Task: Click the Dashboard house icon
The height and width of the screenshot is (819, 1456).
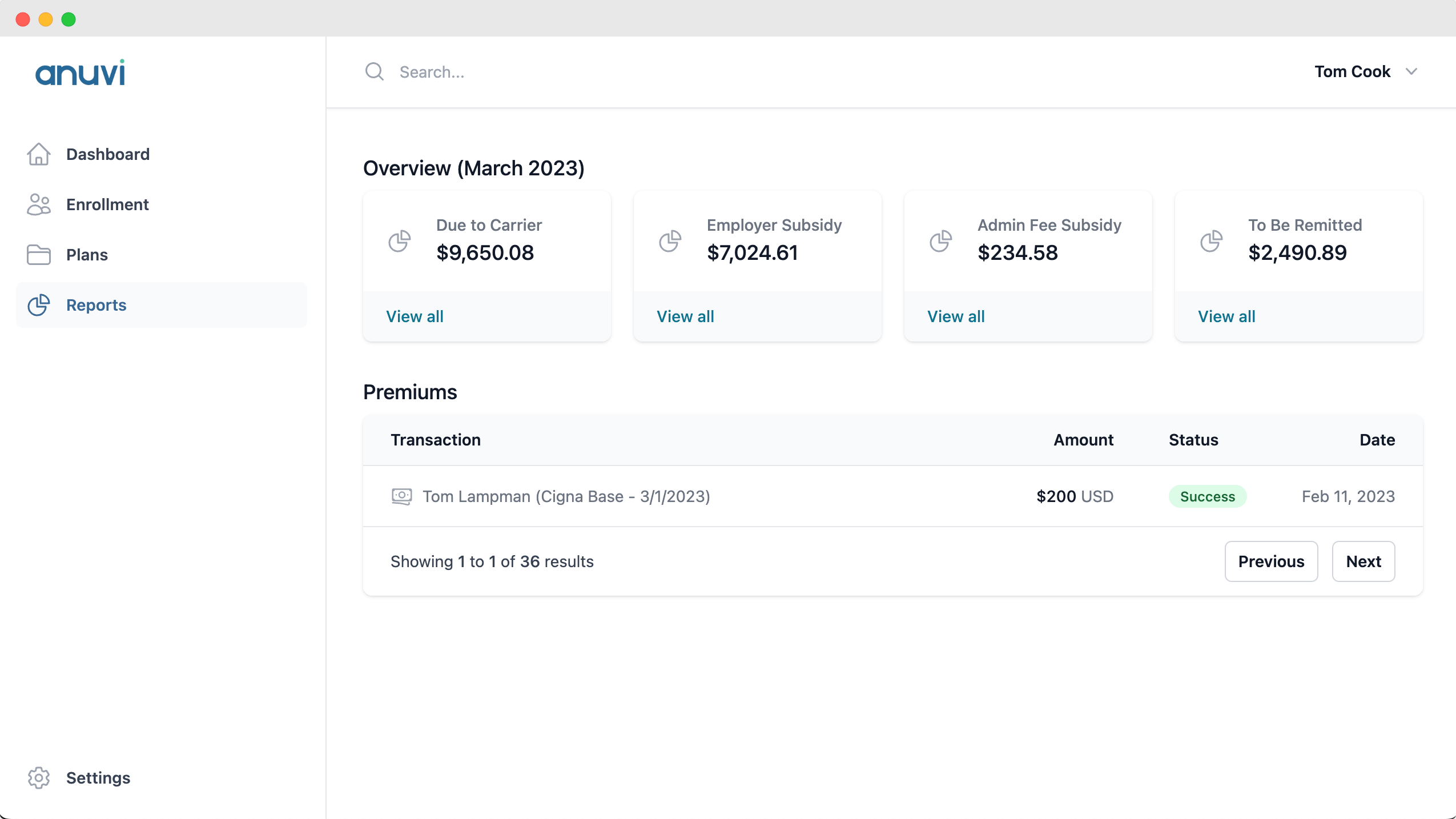Action: (39, 154)
